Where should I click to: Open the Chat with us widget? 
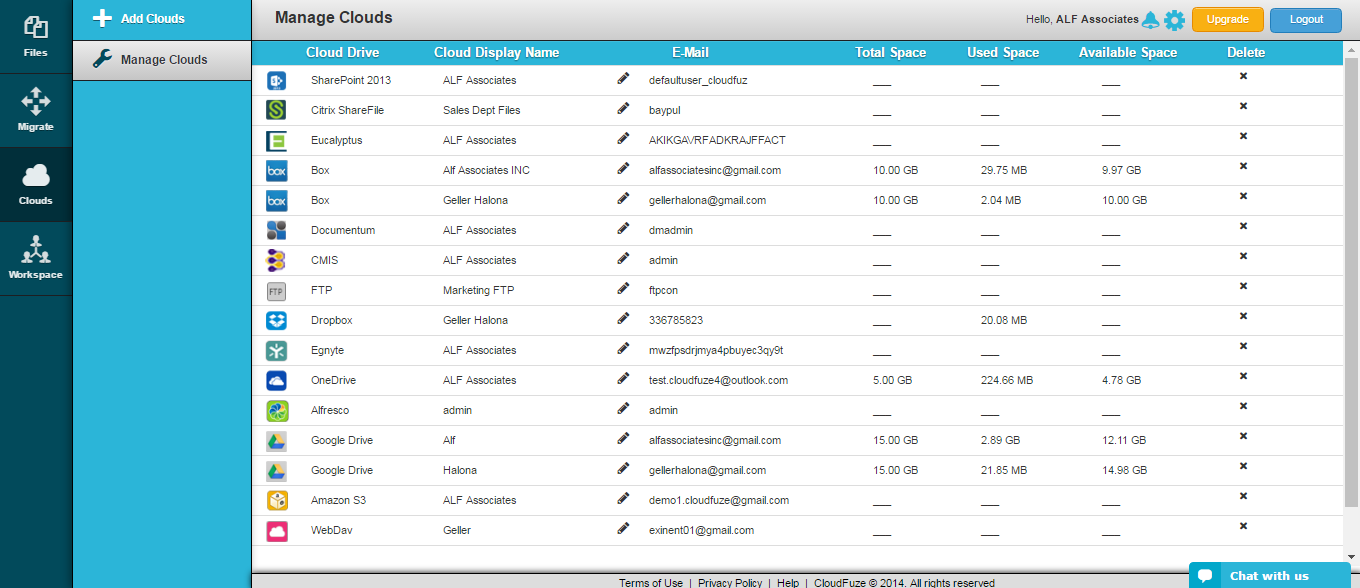click(x=1269, y=575)
